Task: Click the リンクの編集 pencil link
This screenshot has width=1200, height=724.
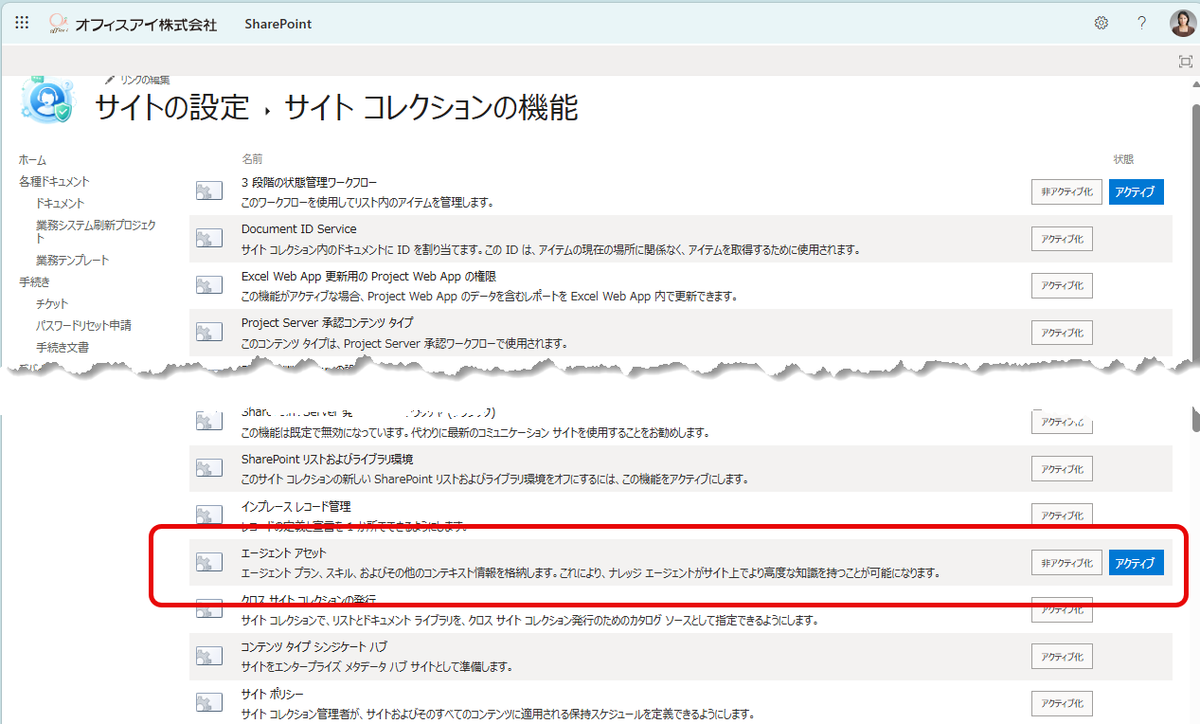Action: tap(137, 79)
